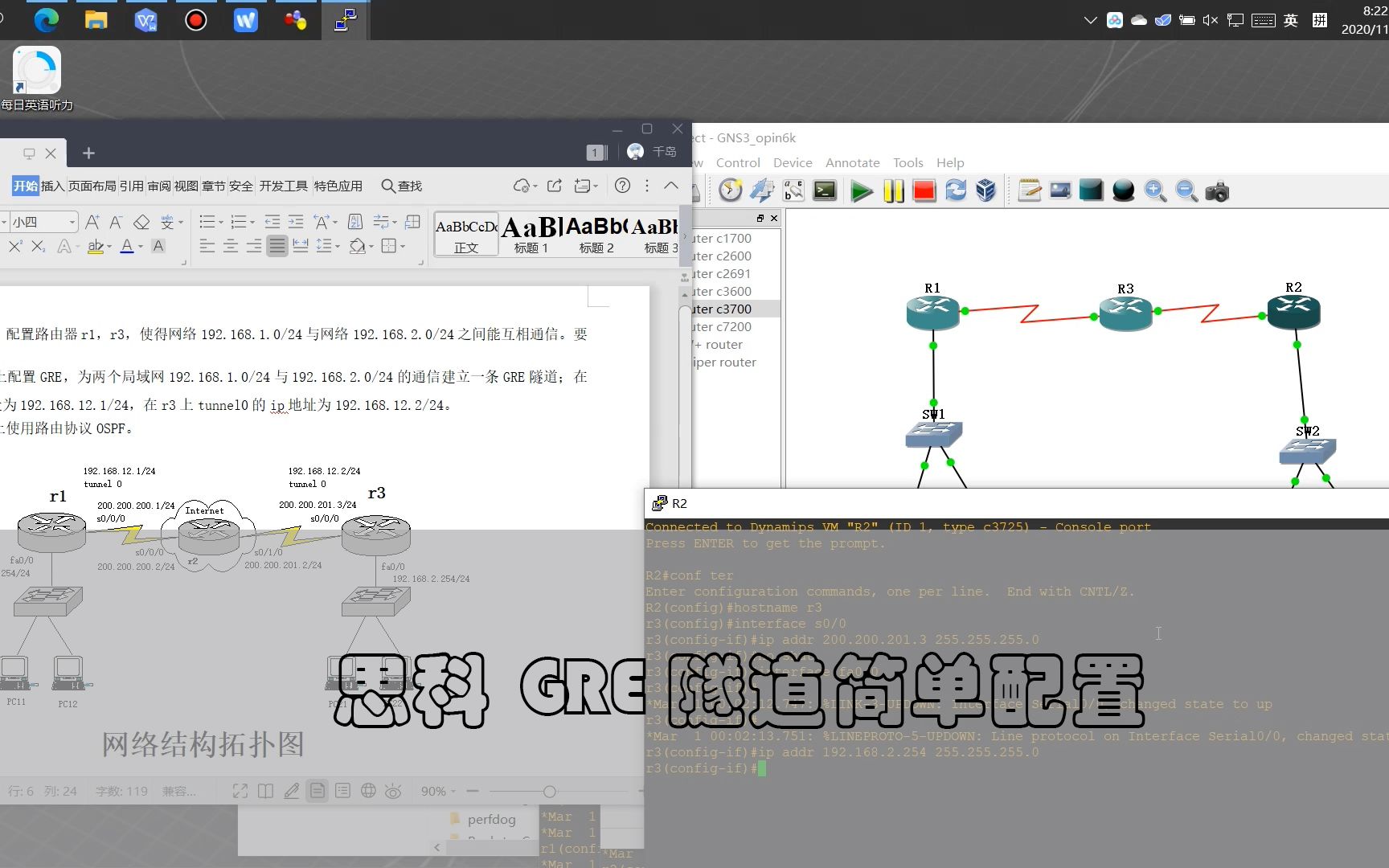Open WPS help question mark icon
Viewport: 1389px width, 868px height.
[622, 186]
